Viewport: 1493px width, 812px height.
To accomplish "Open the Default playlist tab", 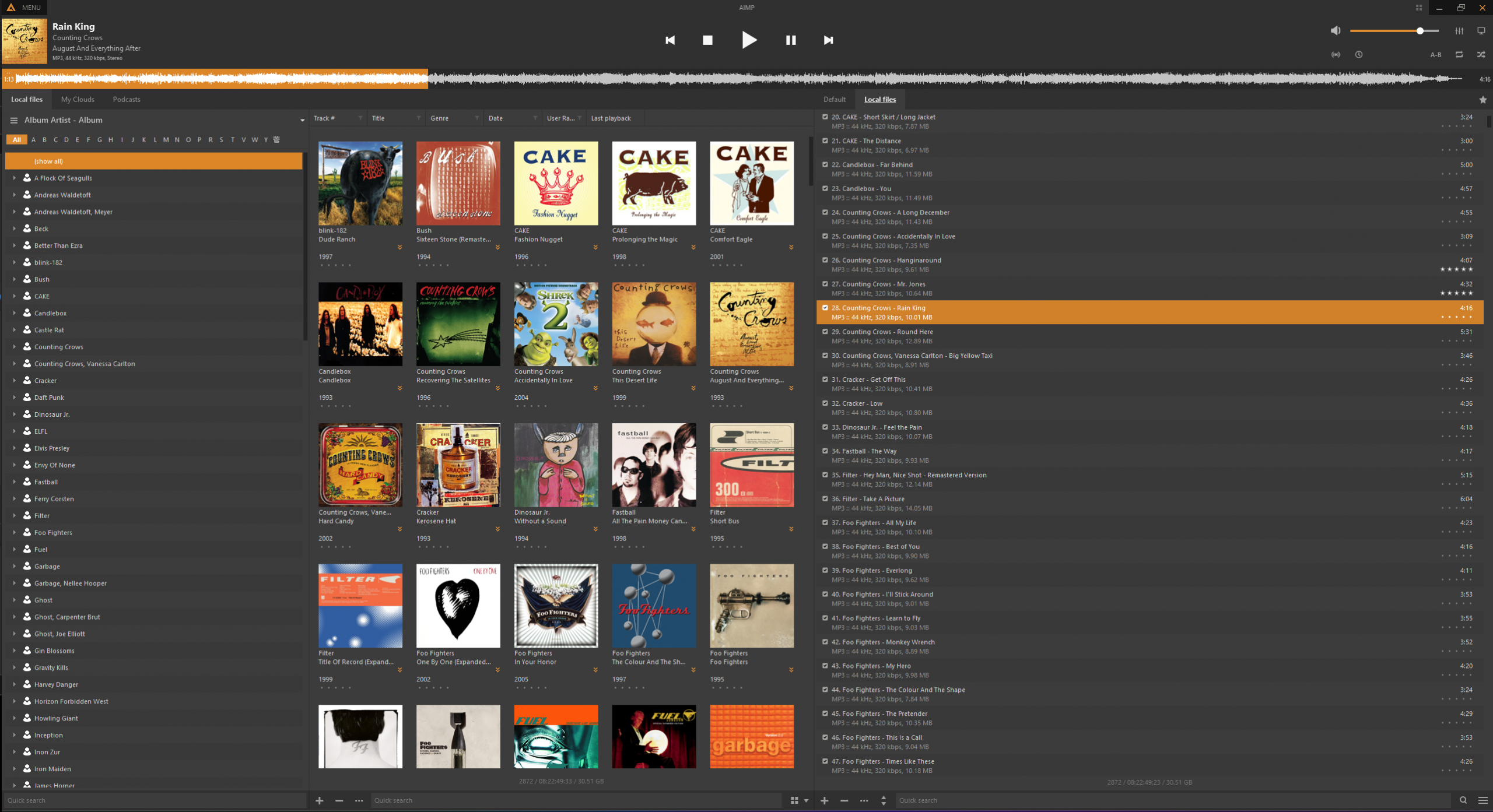I will tap(835, 100).
